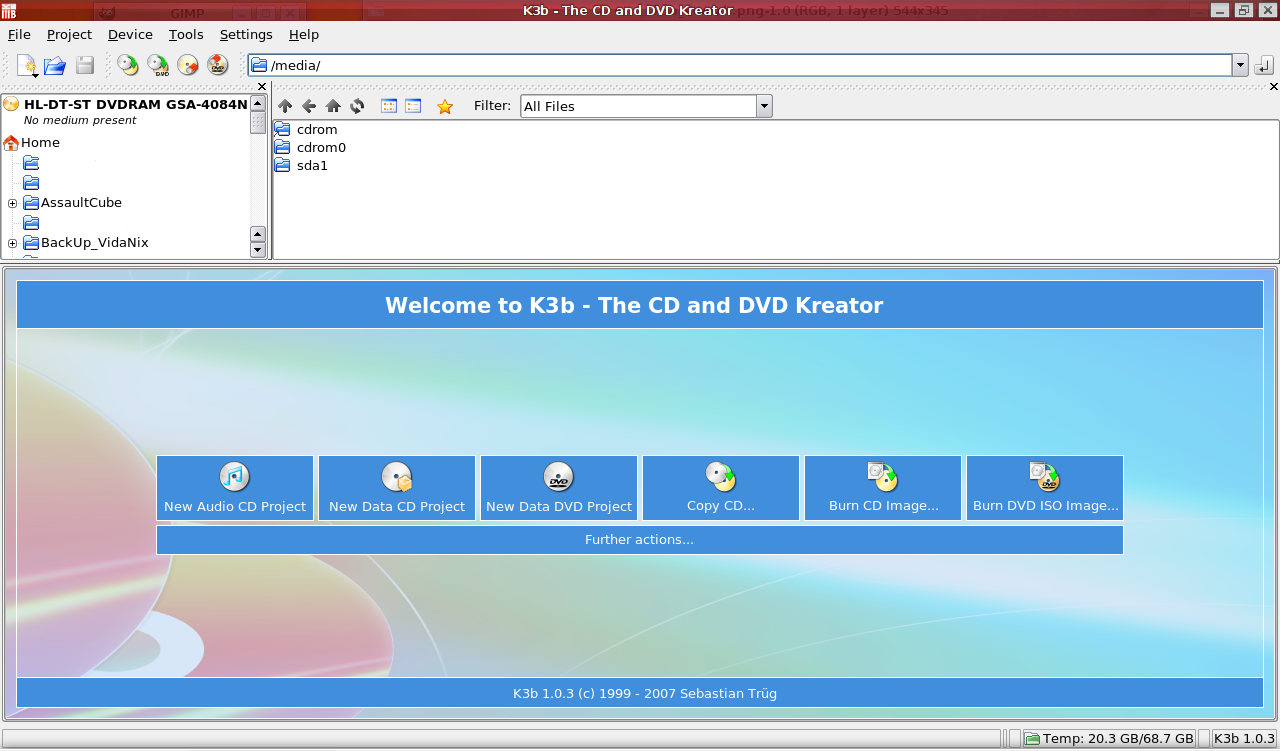Click the Further actions... bar
The width and height of the screenshot is (1280, 751).
pos(640,540)
